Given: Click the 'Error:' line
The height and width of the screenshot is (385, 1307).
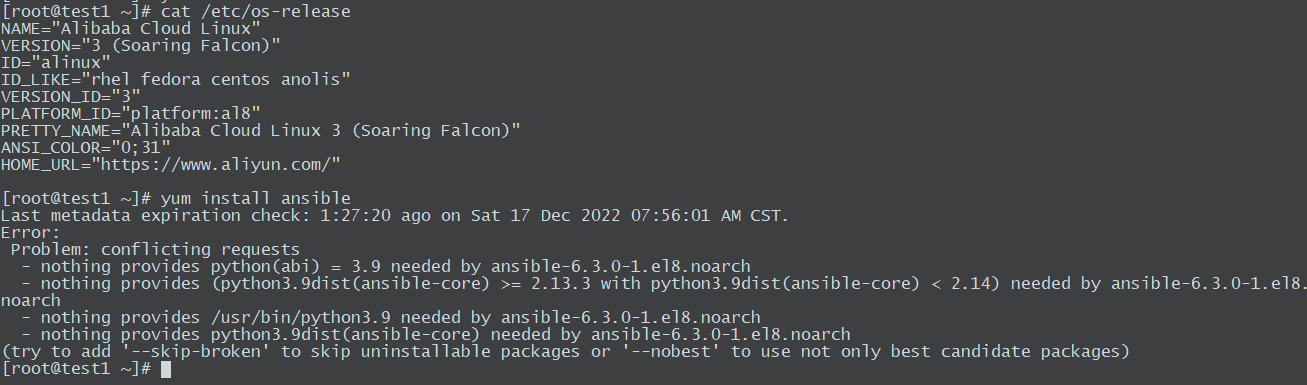Looking at the screenshot, I should [x=30, y=232].
